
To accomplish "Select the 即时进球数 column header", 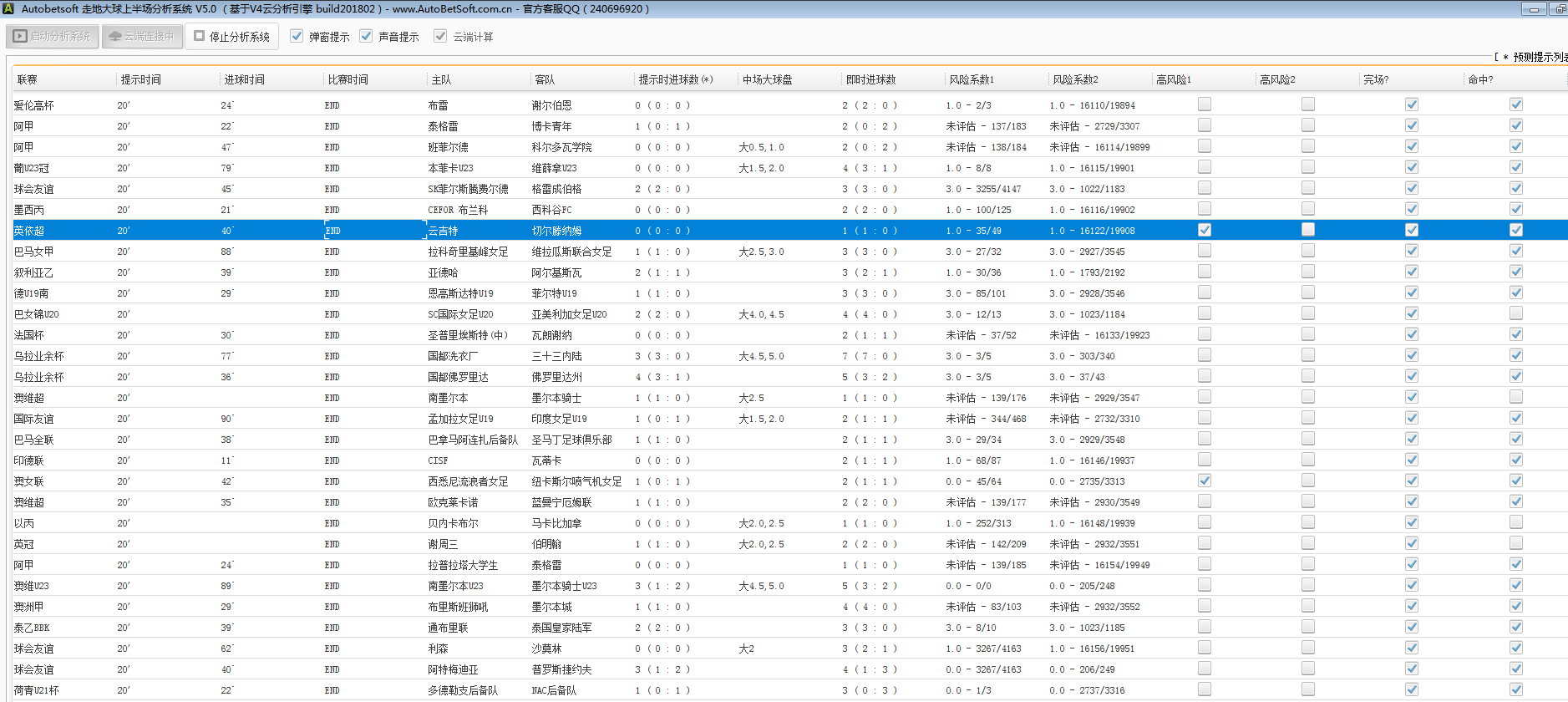I will click(870, 79).
